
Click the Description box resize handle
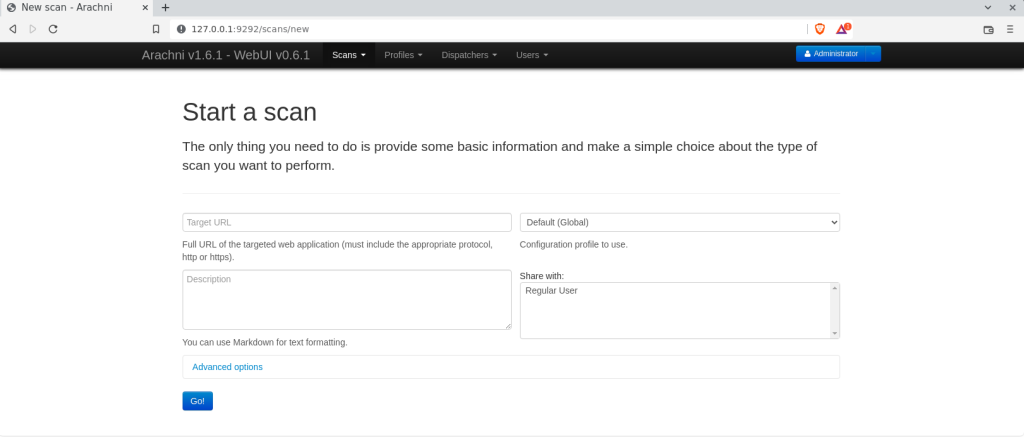(x=507, y=326)
